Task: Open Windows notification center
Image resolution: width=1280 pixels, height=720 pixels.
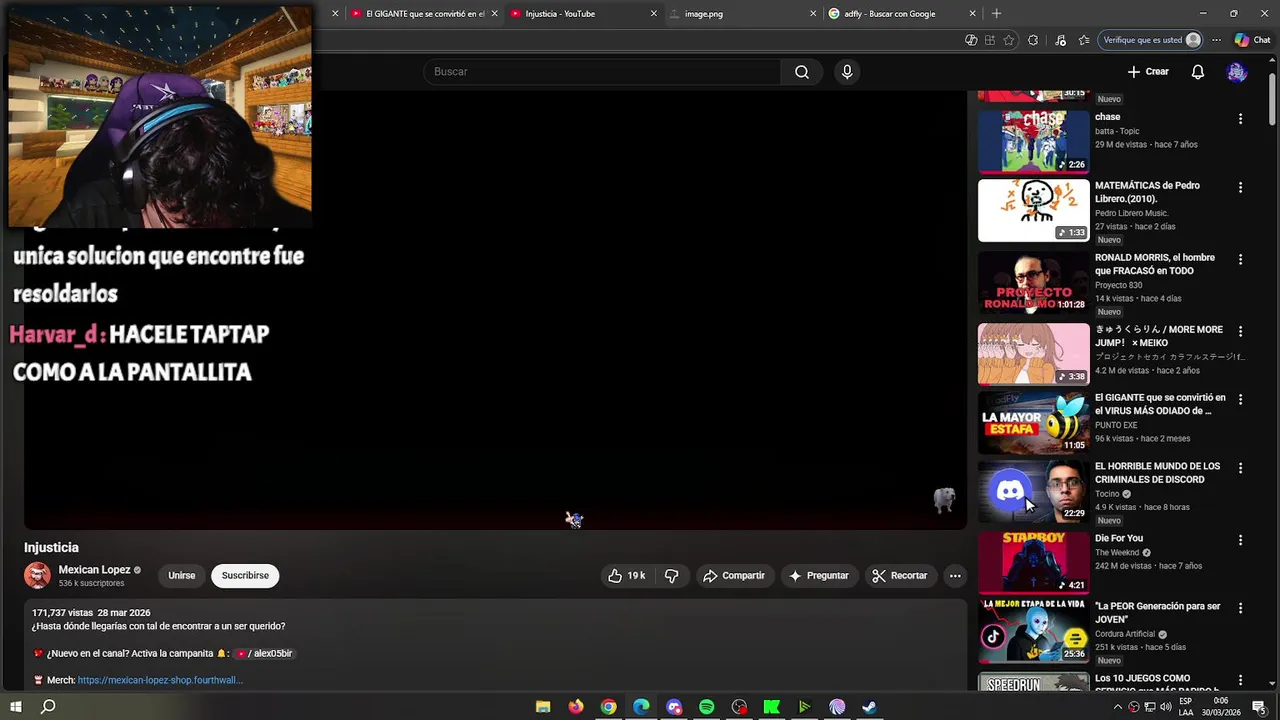Action: pyautogui.click(x=1259, y=707)
